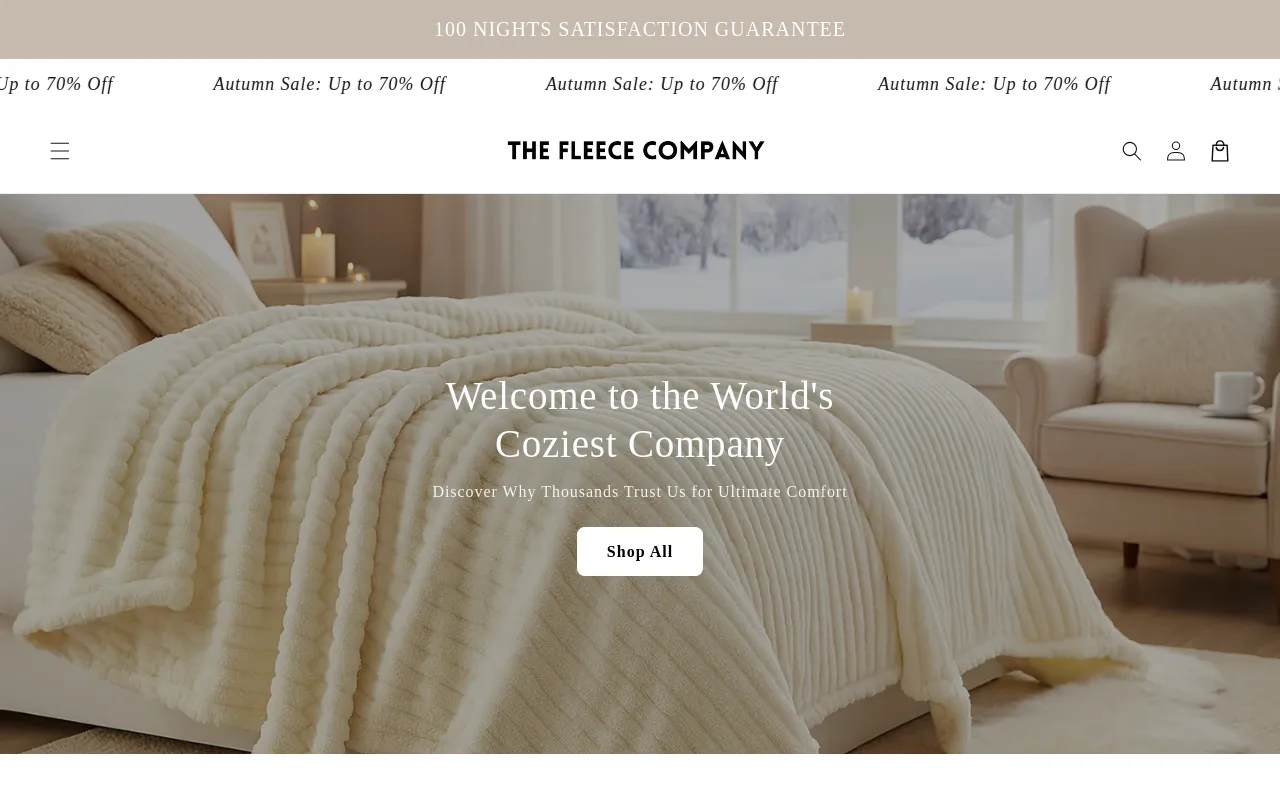Click The Fleece Company logo
This screenshot has height=800, width=1280.
pyautogui.click(x=636, y=151)
